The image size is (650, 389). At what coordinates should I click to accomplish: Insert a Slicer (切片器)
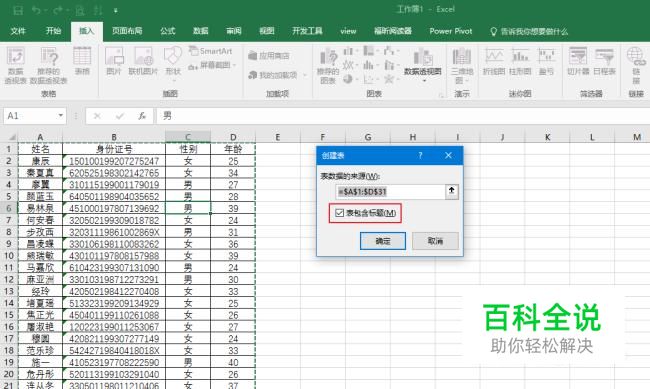(x=578, y=61)
